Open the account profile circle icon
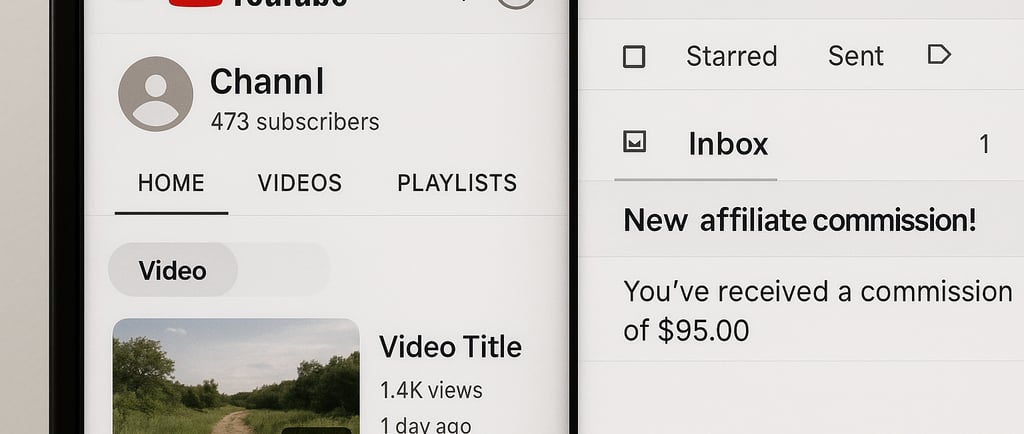This screenshot has width=1024, height=434. coord(516,3)
